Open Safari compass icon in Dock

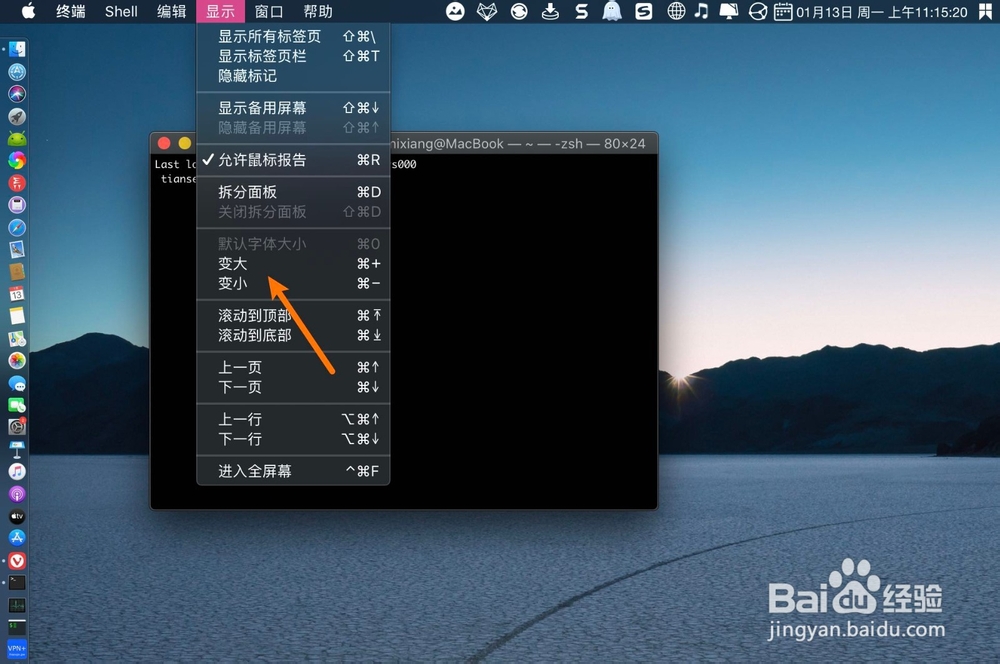click(x=17, y=227)
